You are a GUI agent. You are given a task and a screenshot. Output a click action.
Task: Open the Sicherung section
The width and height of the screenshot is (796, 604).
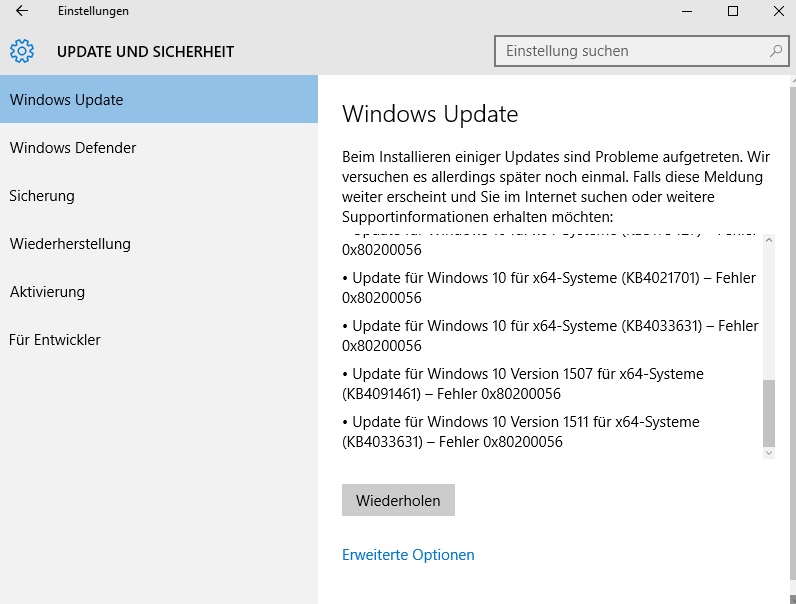pyautogui.click(x=159, y=196)
